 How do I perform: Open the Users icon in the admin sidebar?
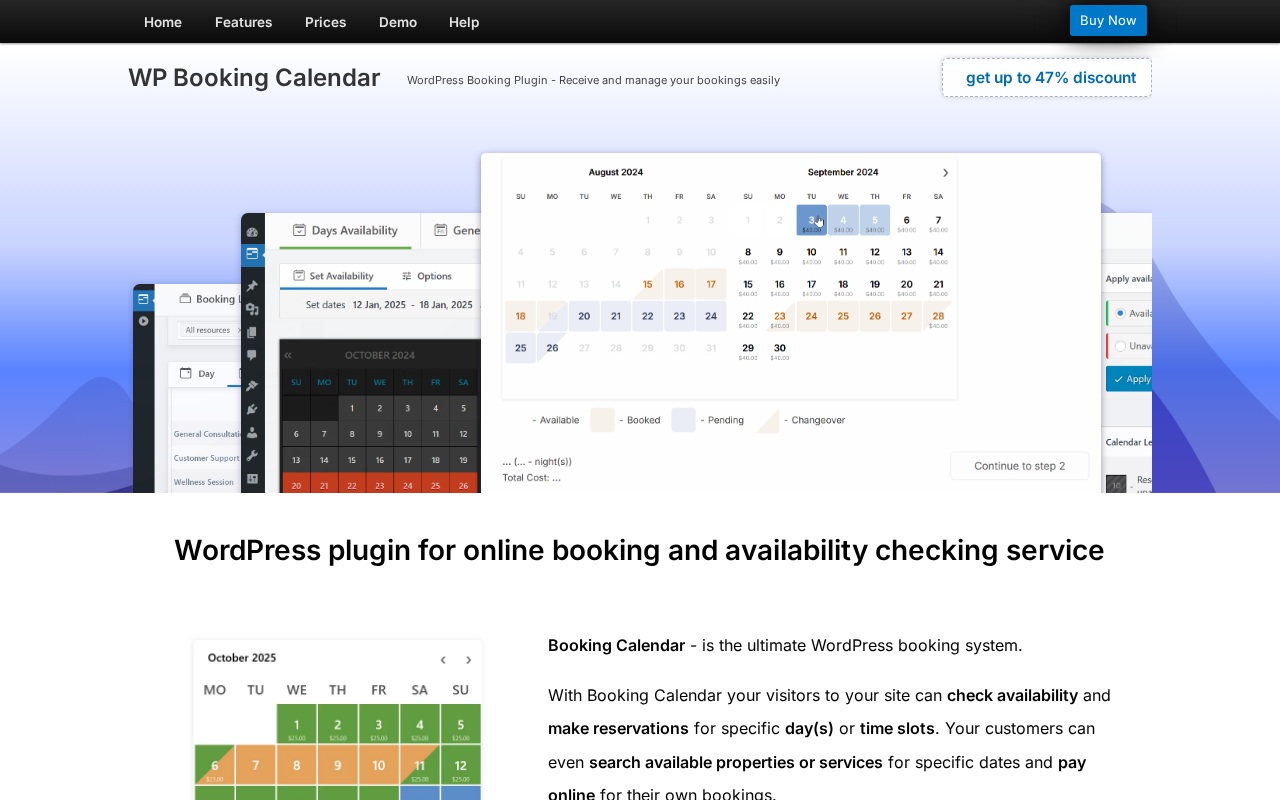(x=252, y=432)
